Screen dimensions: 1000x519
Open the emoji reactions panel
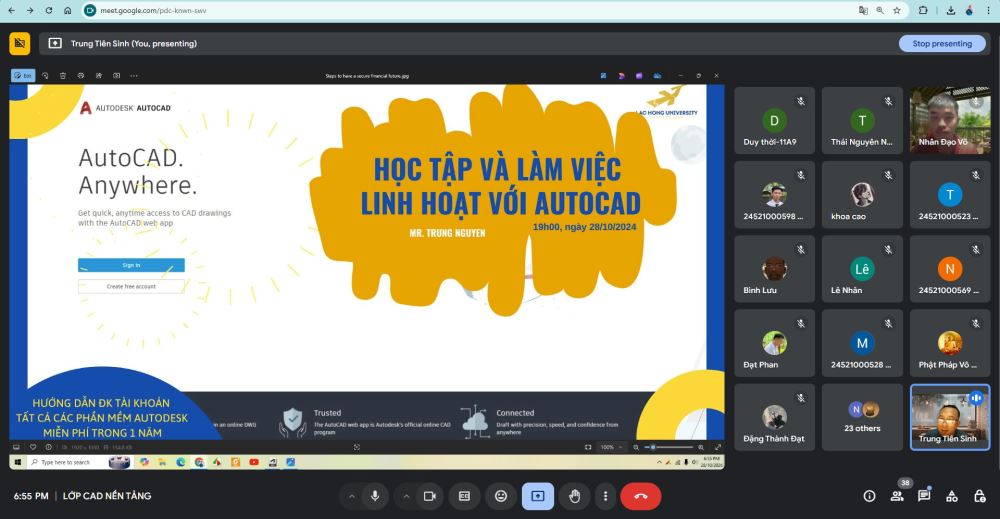501,496
